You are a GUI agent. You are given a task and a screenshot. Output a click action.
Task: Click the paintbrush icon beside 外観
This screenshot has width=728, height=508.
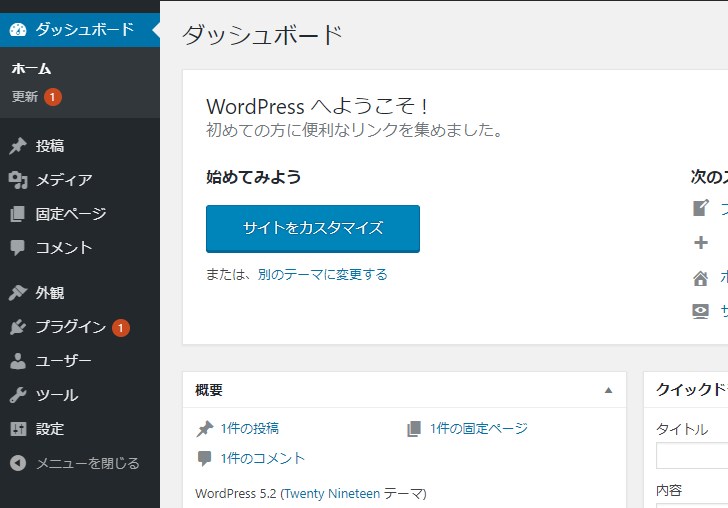click(x=18, y=293)
